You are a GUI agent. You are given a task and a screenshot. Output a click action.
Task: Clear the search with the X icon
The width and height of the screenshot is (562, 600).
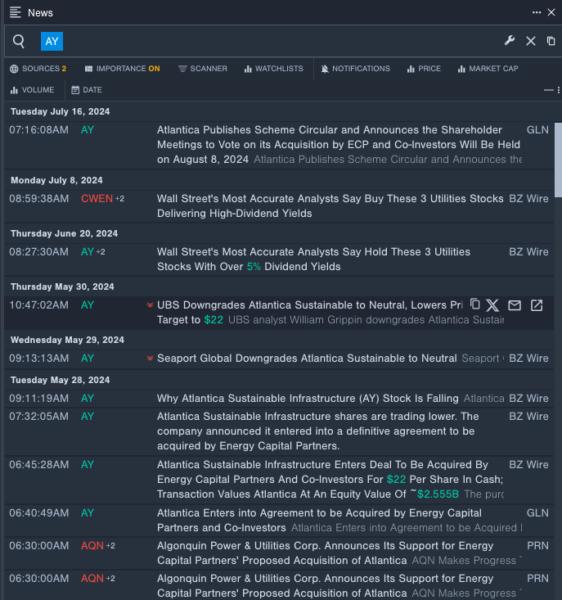point(531,41)
